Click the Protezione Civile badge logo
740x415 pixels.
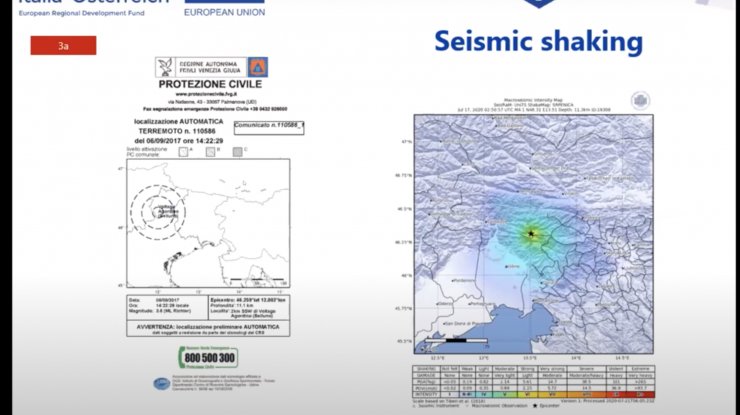(x=258, y=67)
